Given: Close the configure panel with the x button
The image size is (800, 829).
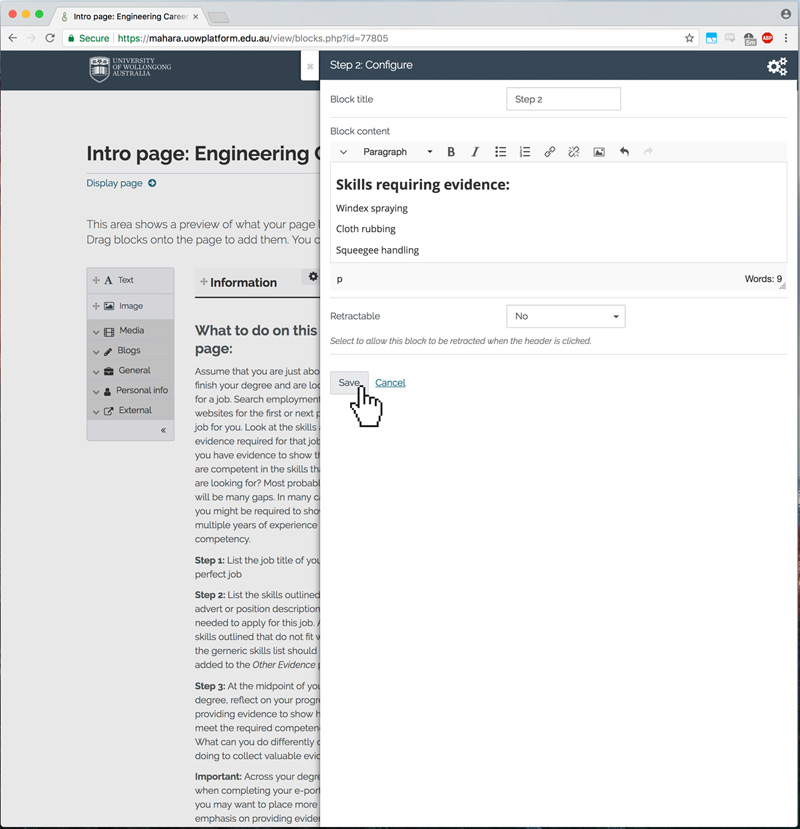Looking at the screenshot, I should coord(310,66).
